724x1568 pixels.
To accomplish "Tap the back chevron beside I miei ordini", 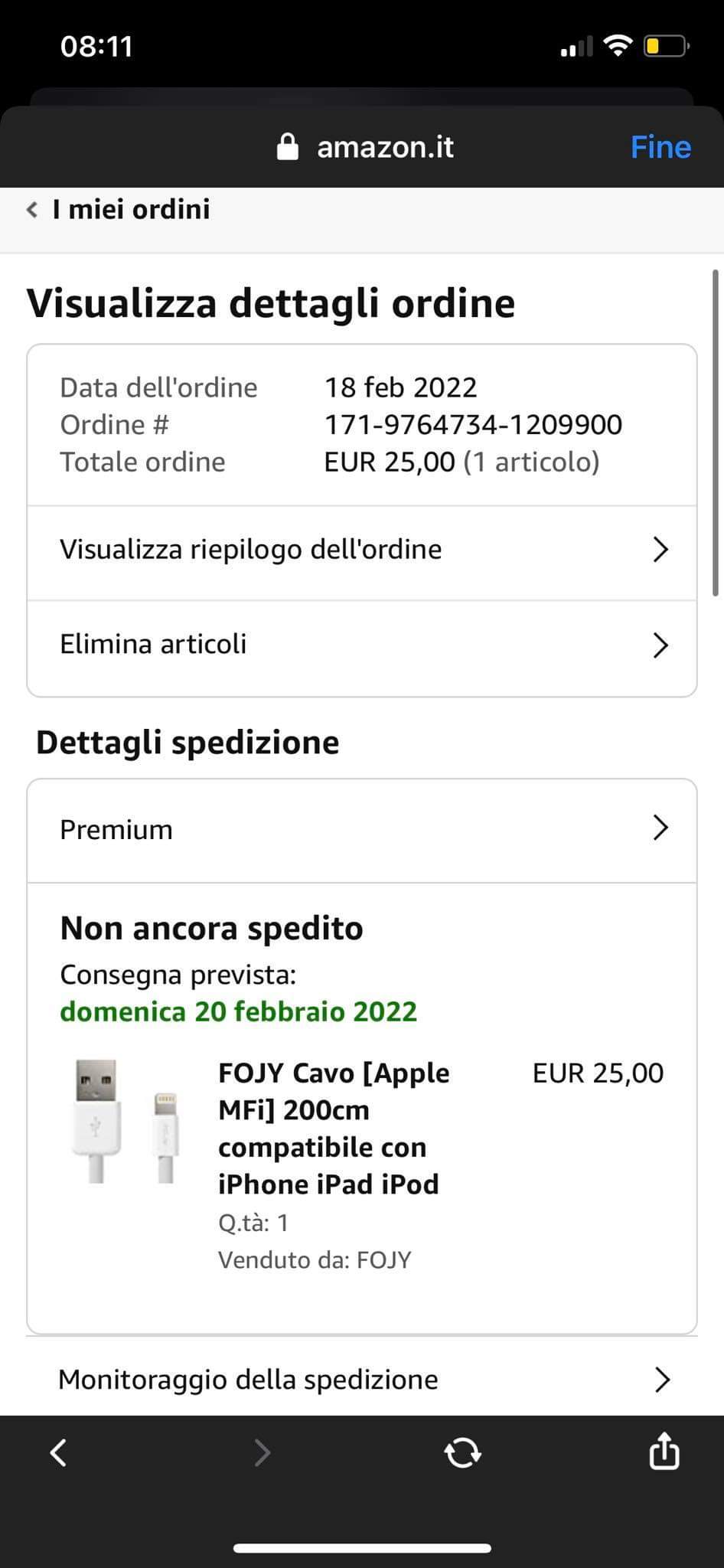I will (32, 210).
